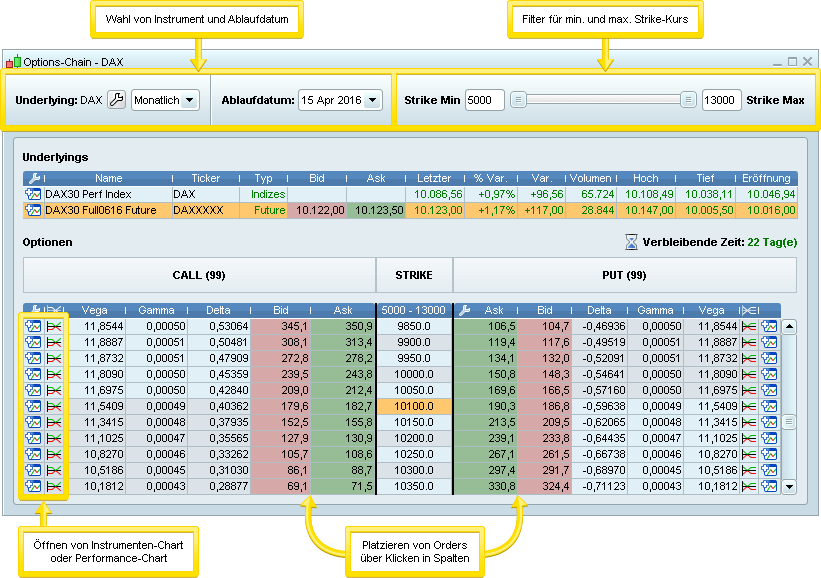The image size is (821, 578).
Task: Maximize the Options-Chain window
Action: pyautogui.click(x=792, y=61)
